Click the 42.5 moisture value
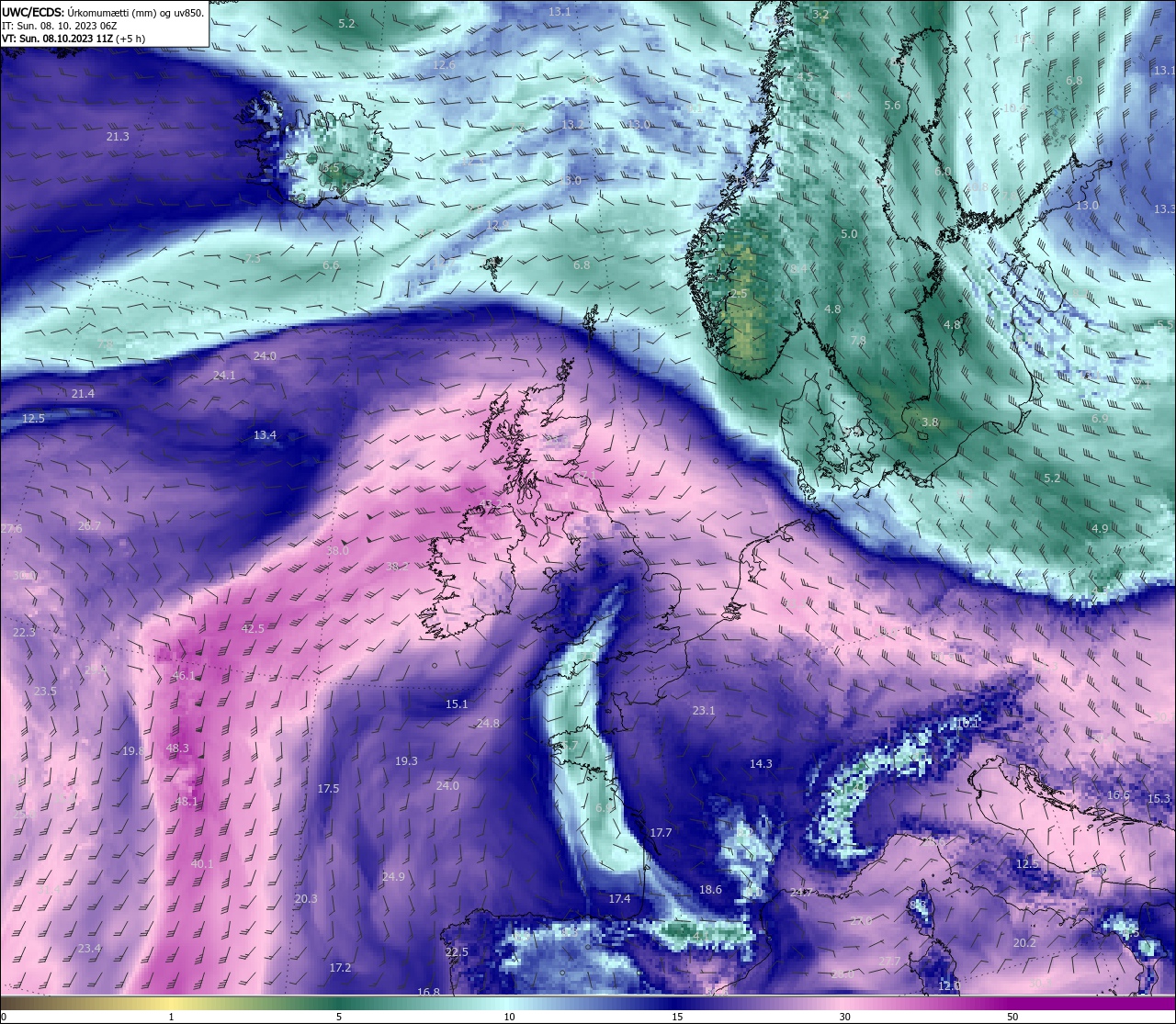Screen dimensions: 1176x1024 pos(253,629)
